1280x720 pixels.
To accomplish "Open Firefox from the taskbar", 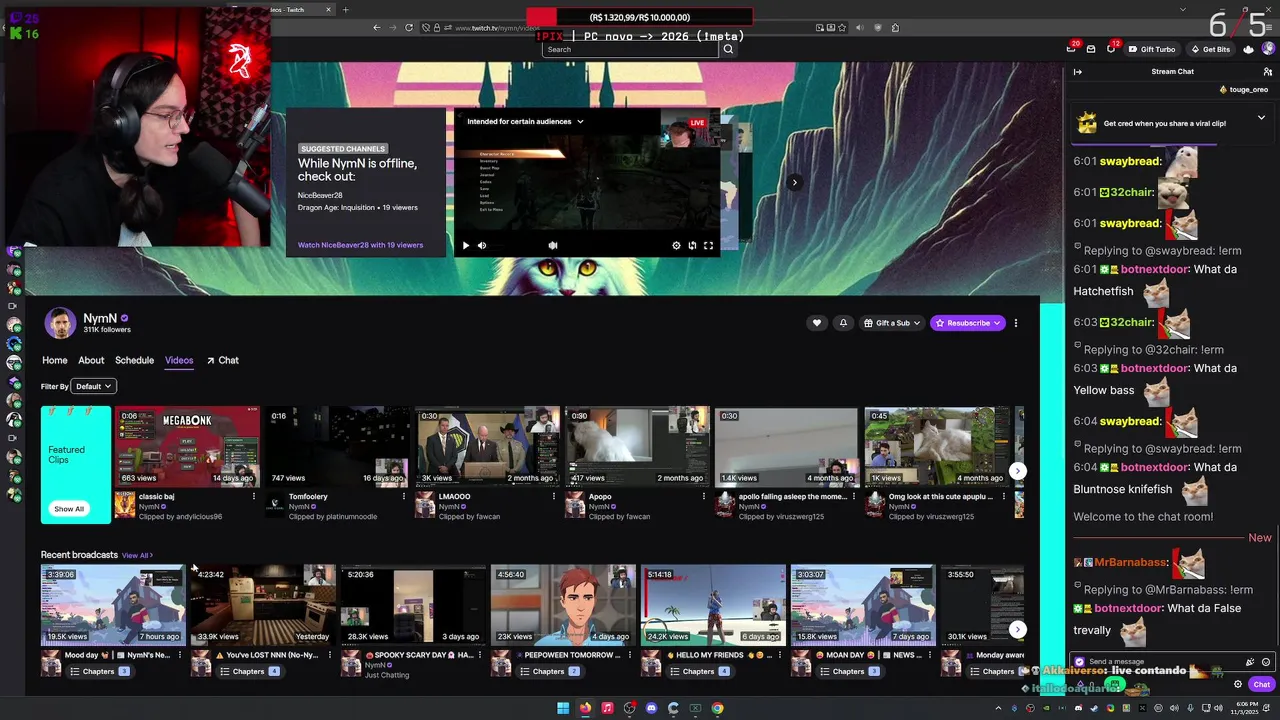I will 585,708.
